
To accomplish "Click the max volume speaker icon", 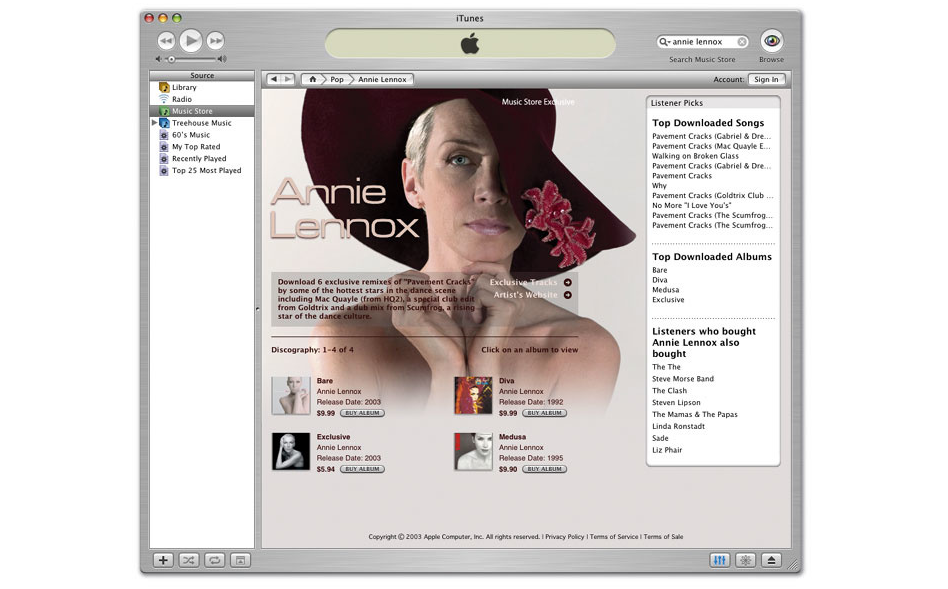I will (222, 59).
